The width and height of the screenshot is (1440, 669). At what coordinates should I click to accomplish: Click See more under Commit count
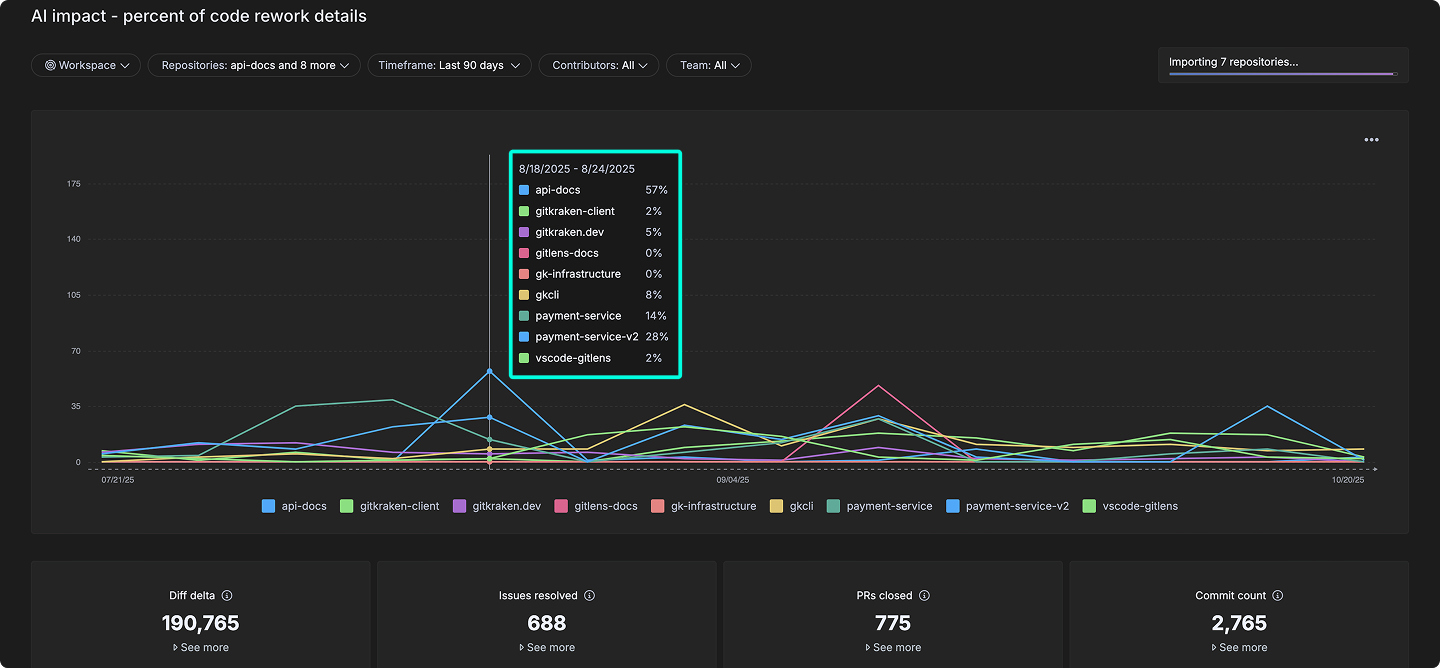tap(1239, 647)
